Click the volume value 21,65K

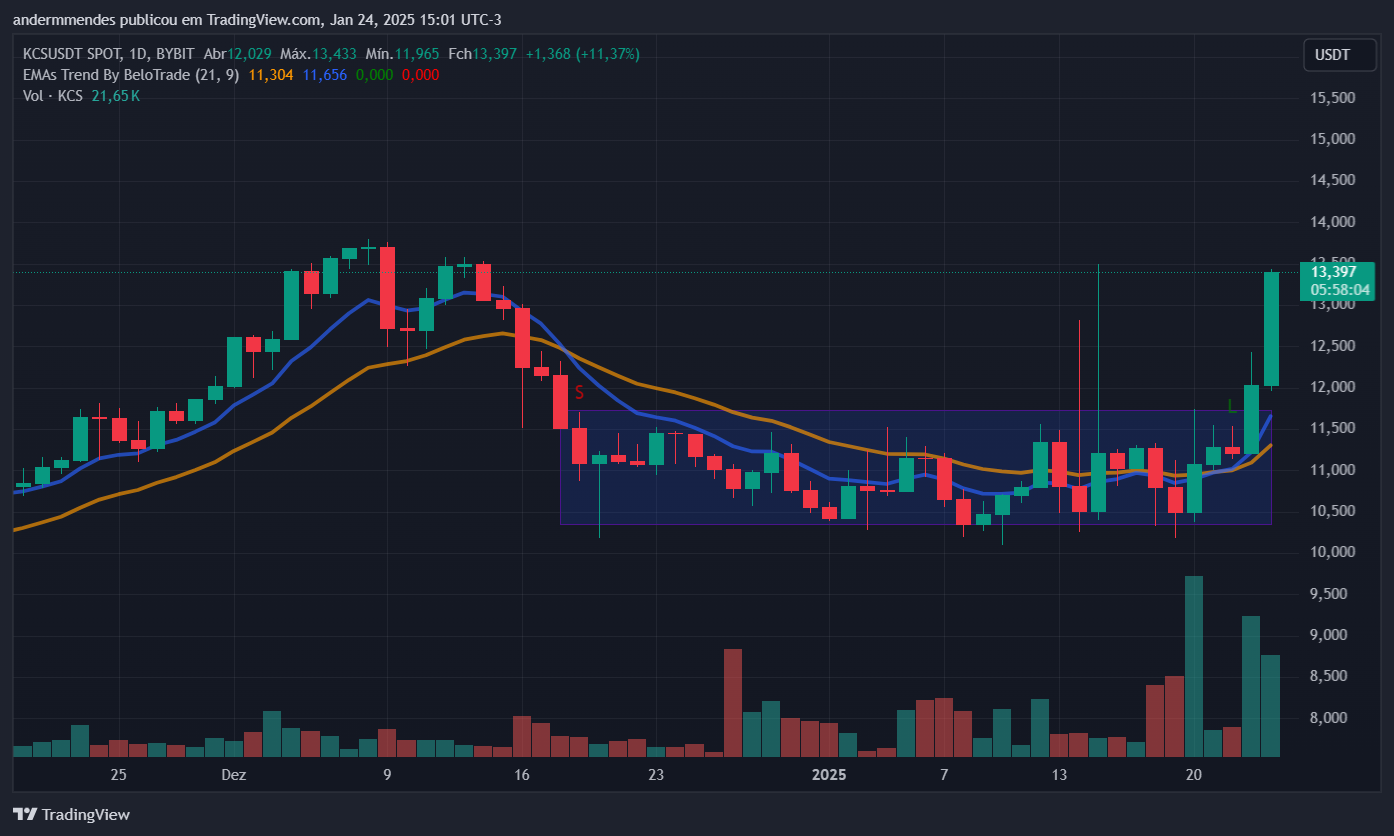[117, 96]
